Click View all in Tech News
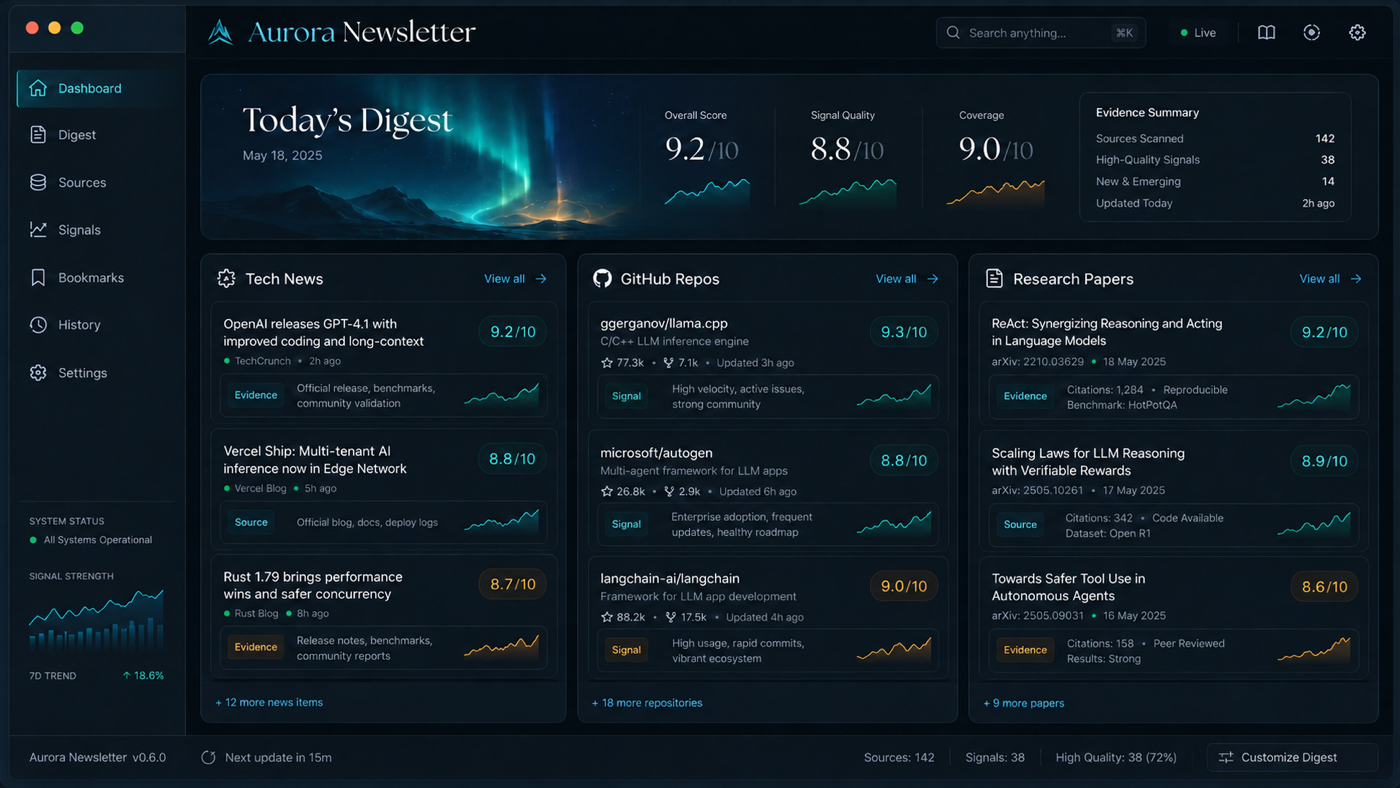Screen dimensions: 1400x788 [x=515, y=279]
